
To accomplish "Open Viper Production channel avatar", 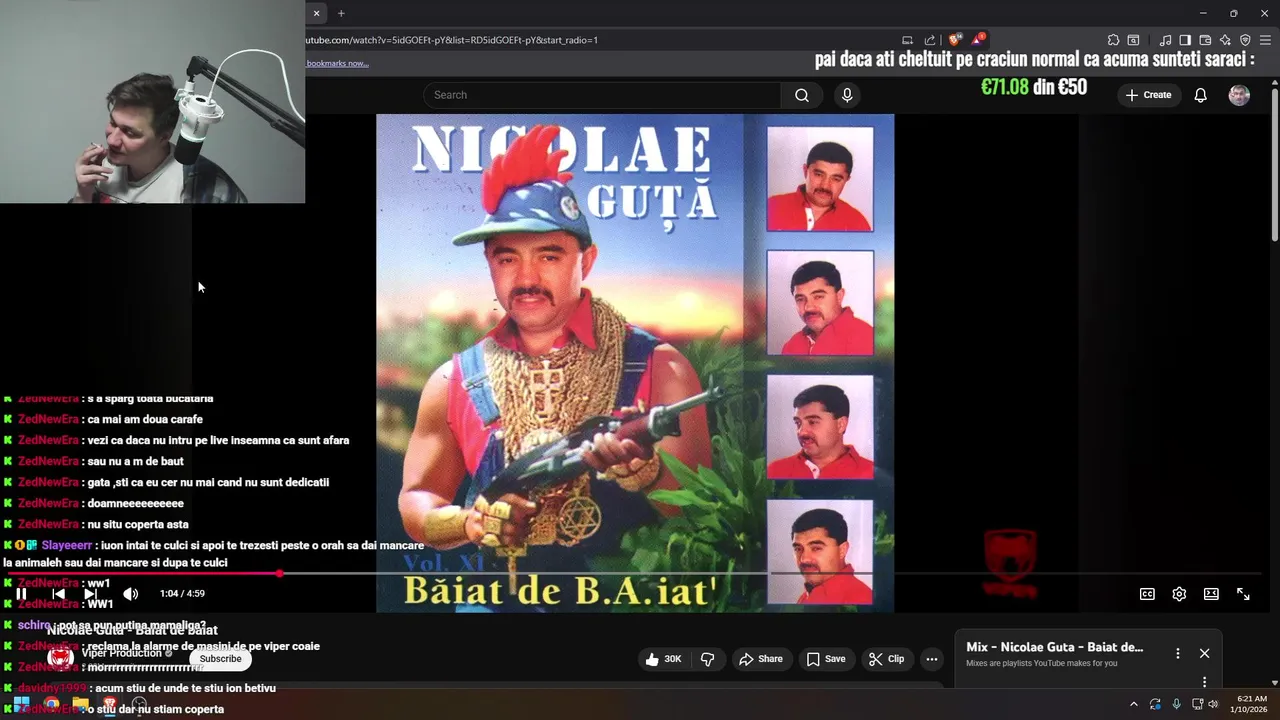I will pyautogui.click(x=60, y=657).
